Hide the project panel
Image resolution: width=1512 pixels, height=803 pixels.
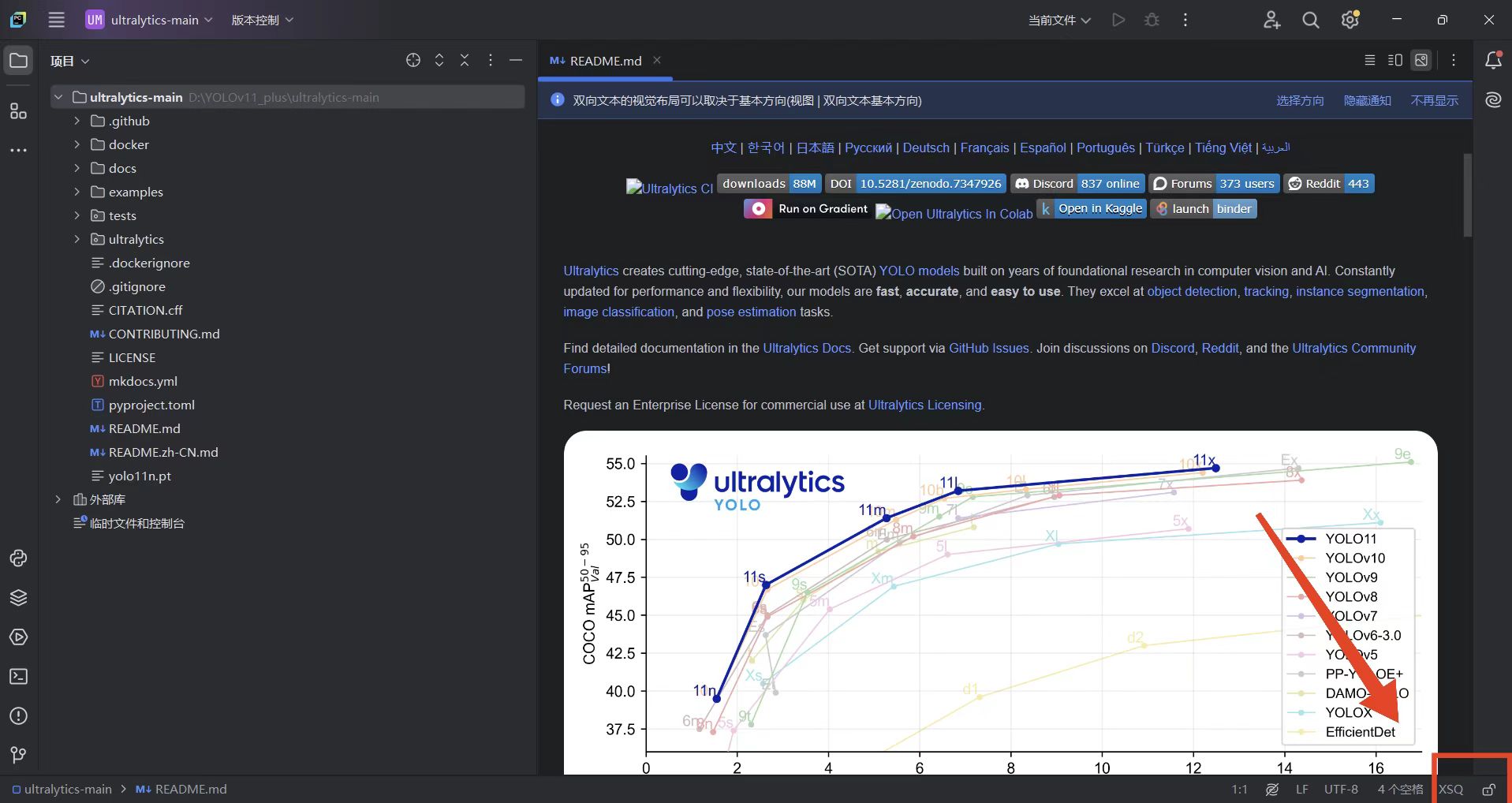(516, 61)
